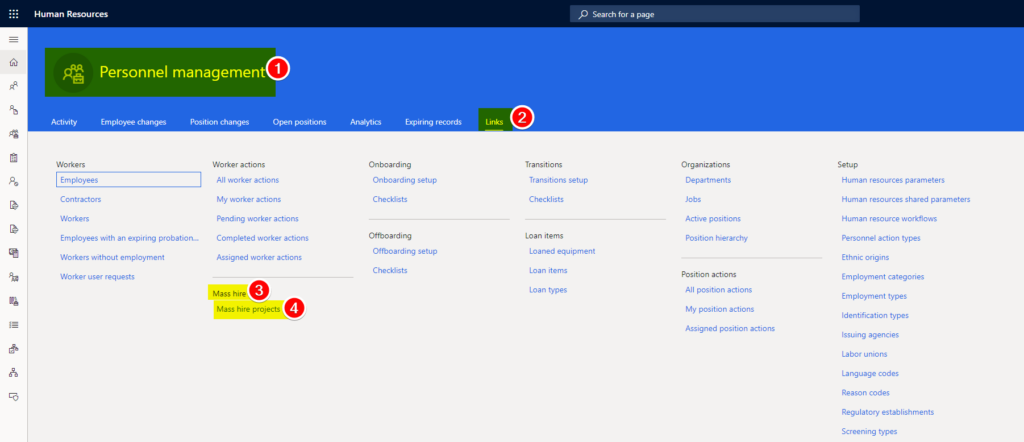Open My worker actions
This screenshot has height=442, width=1024.
point(249,199)
